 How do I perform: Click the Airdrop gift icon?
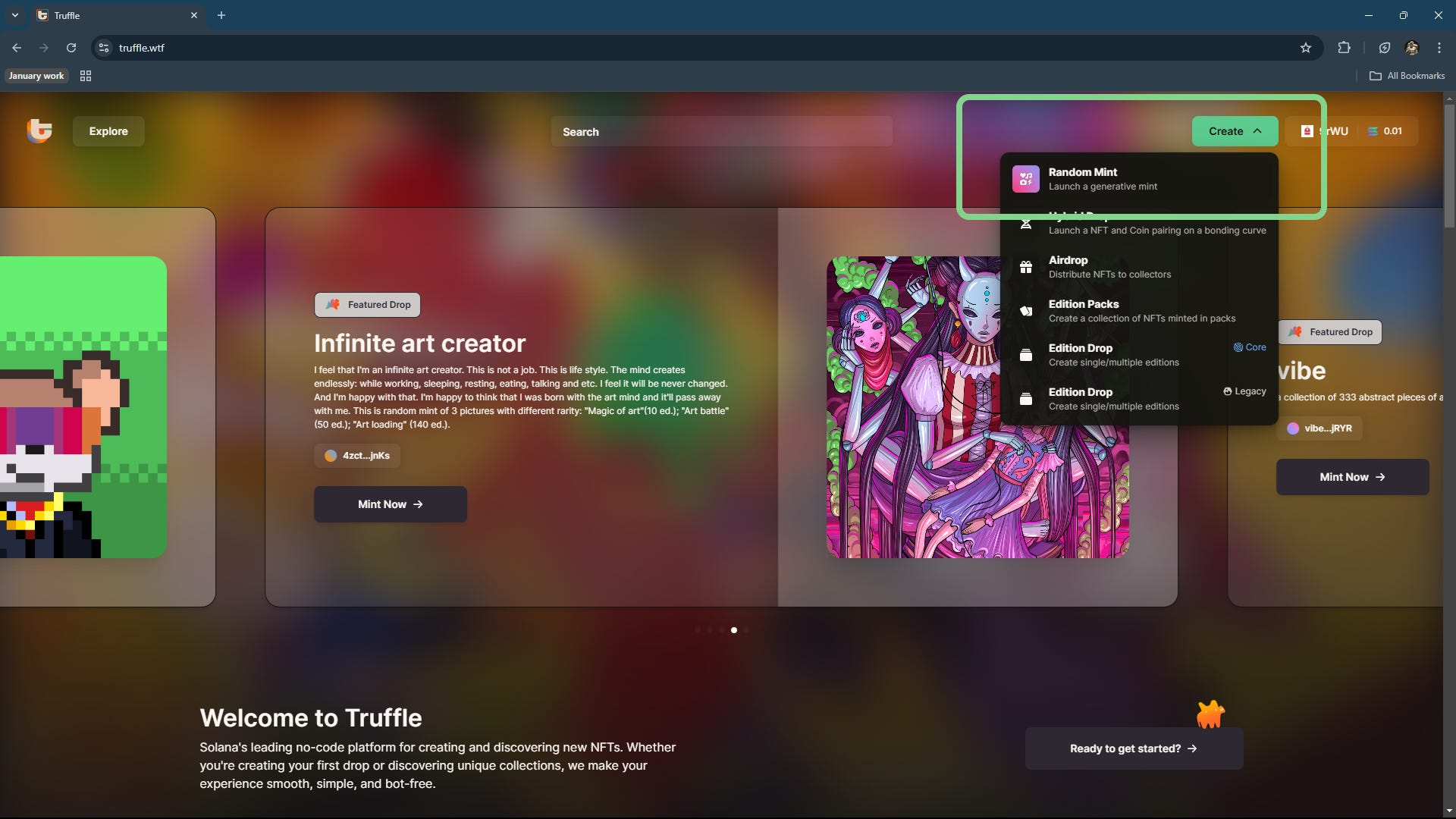1025,267
